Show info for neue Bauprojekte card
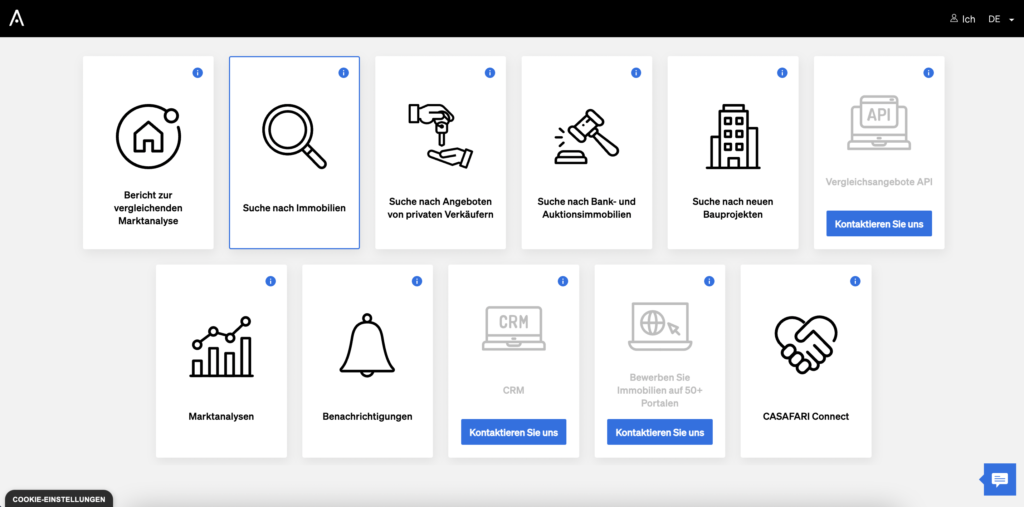 tap(782, 73)
